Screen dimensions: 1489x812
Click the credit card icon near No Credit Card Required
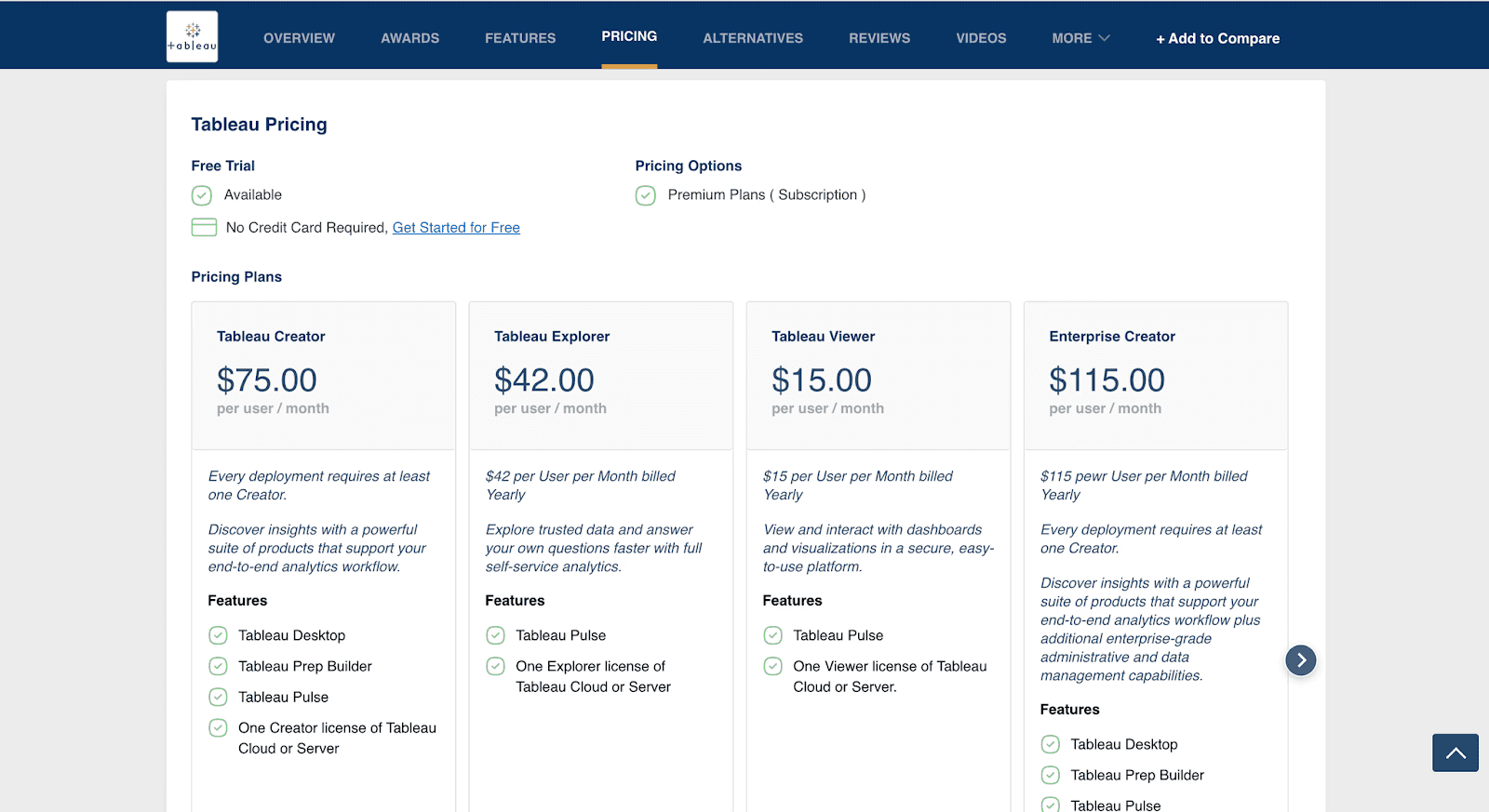[x=204, y=227]
